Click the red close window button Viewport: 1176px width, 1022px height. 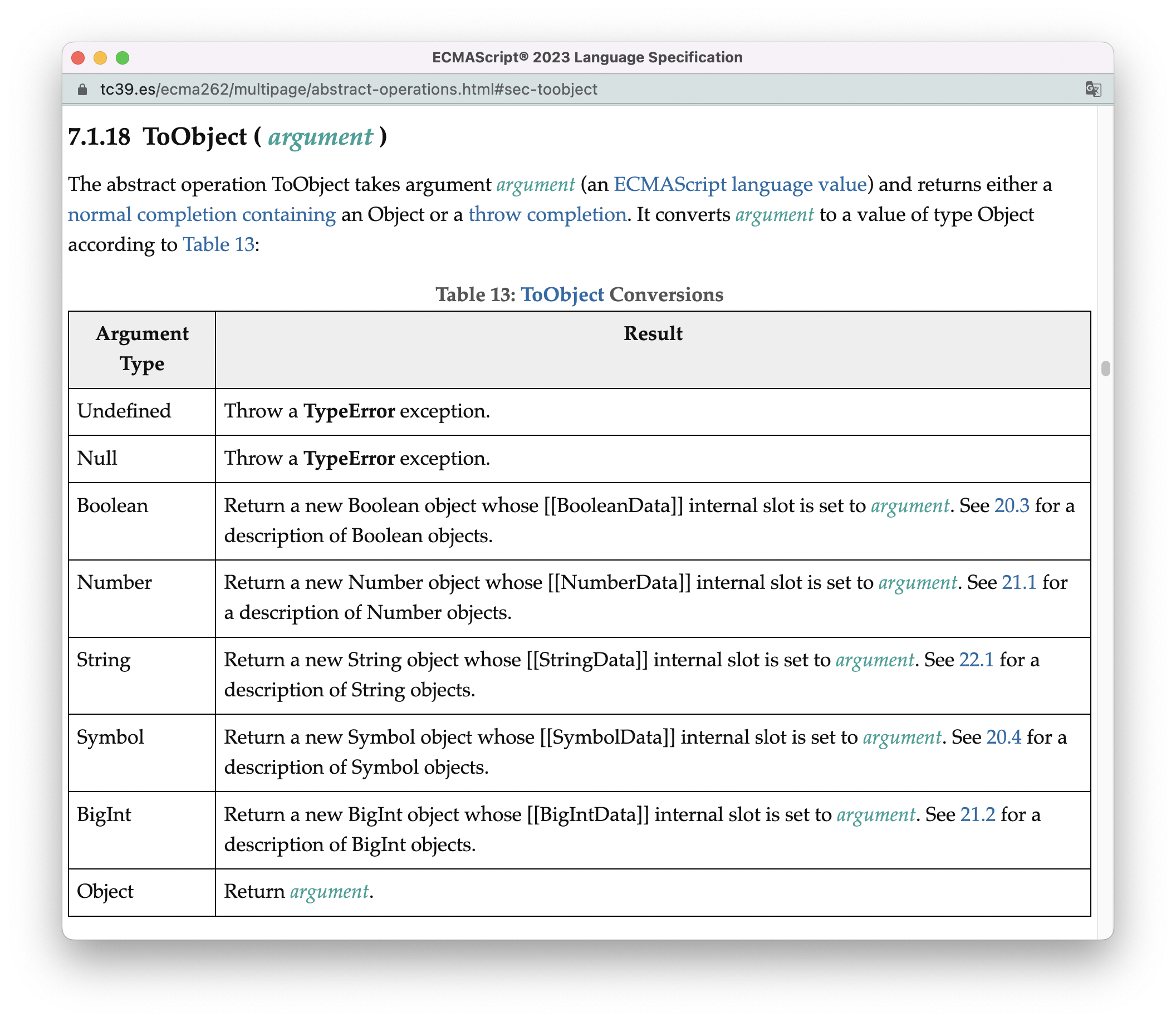pyautogui.click(x=78, y=57)
